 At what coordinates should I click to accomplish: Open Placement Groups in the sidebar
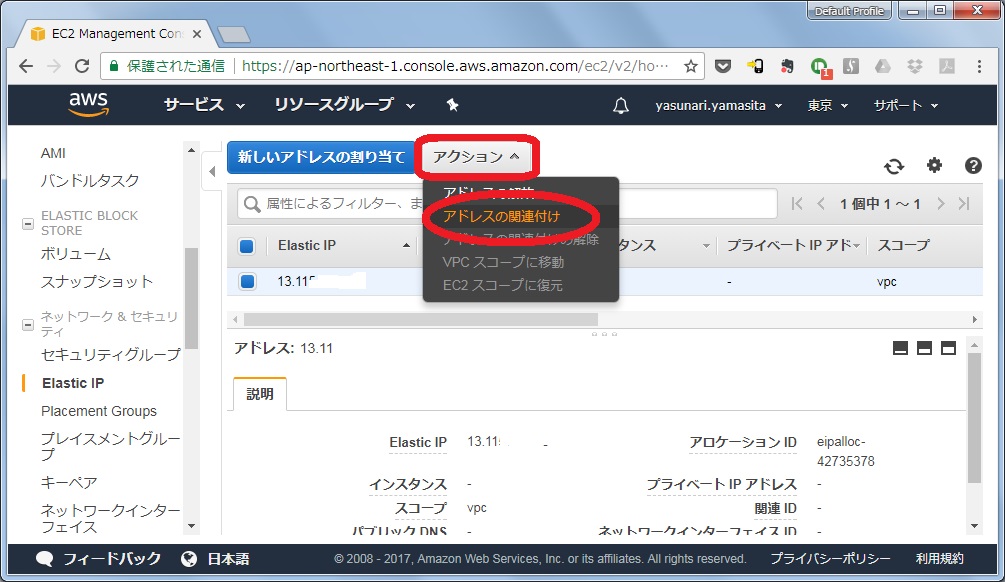99,412
